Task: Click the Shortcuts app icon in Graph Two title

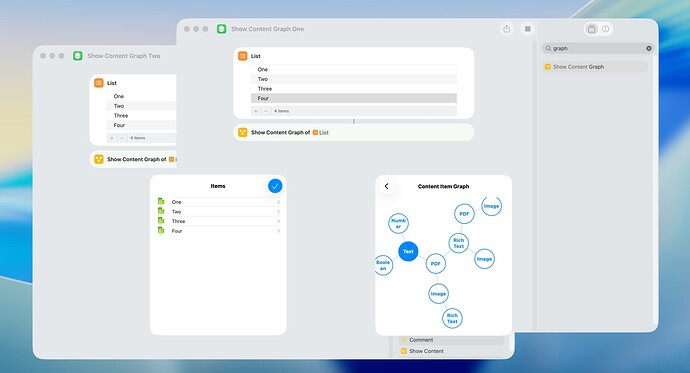Action: click(78, 56)
